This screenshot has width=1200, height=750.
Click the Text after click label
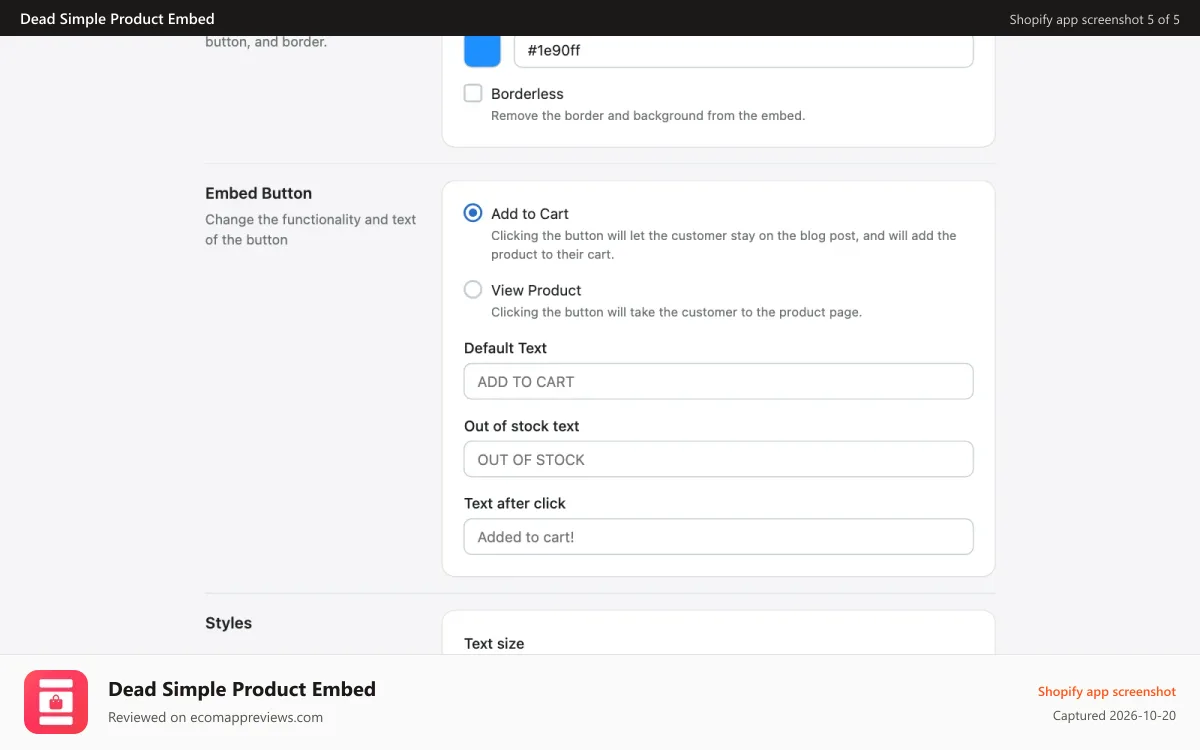(x=515, y=503)
